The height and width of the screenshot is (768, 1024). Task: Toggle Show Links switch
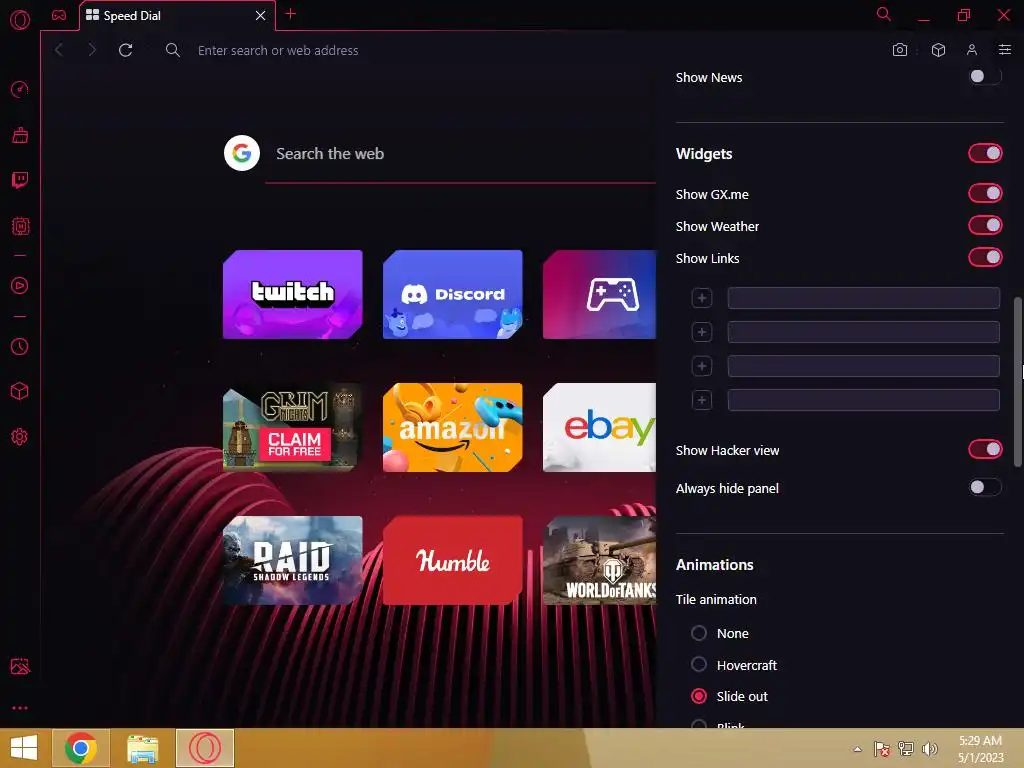985,257
